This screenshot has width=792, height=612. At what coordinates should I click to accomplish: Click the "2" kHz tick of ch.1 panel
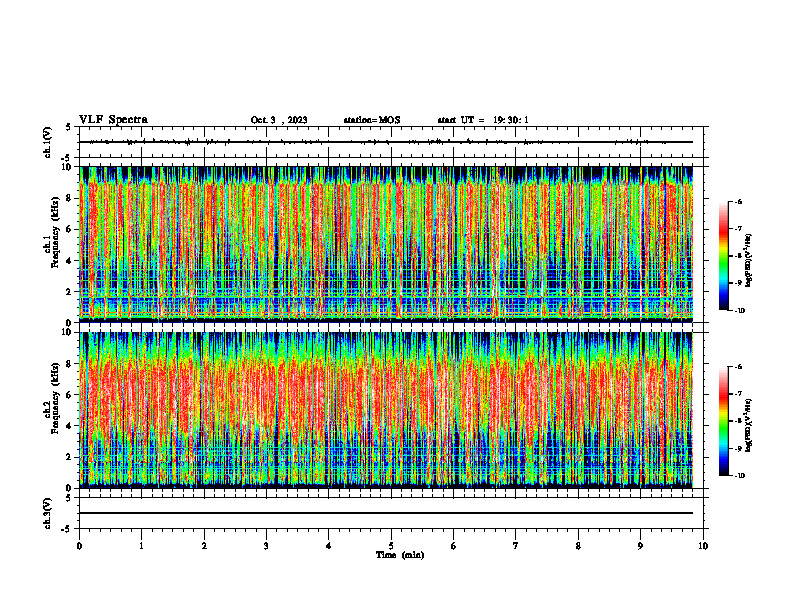[69, 292]
